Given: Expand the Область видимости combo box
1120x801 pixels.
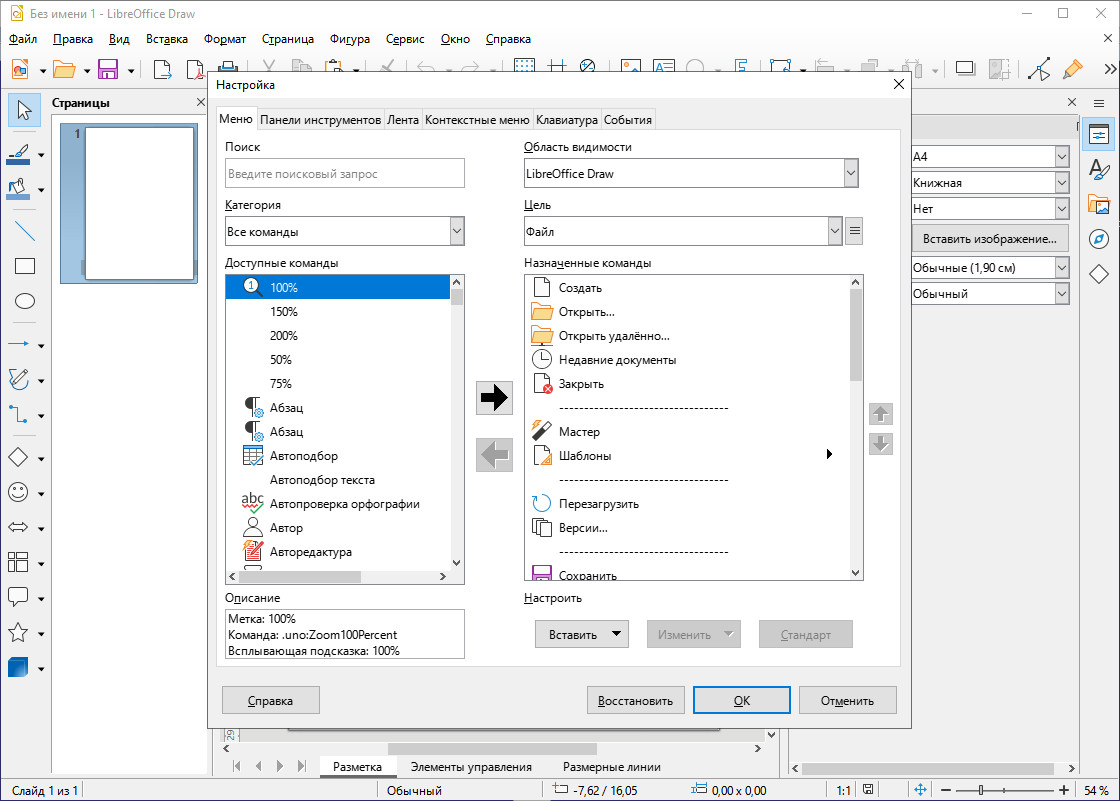Looking at the screenshot, I should 850,174.
